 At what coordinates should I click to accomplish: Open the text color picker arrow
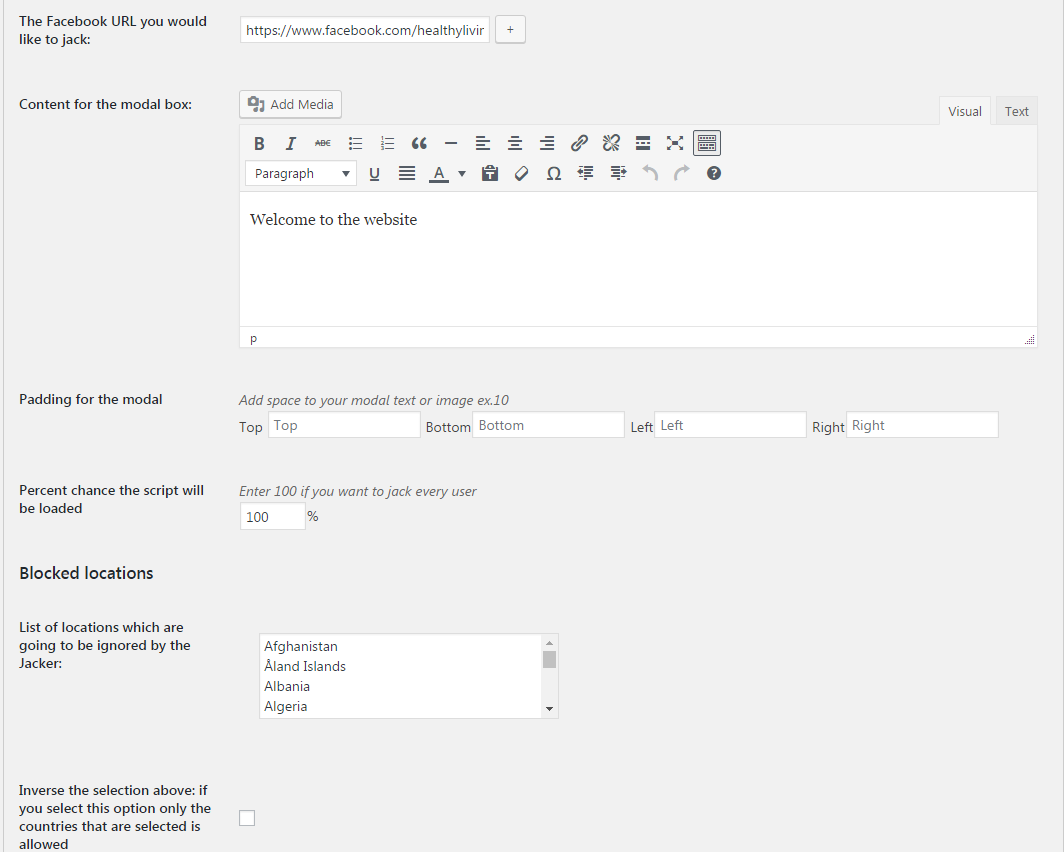(x=462, y=174)
